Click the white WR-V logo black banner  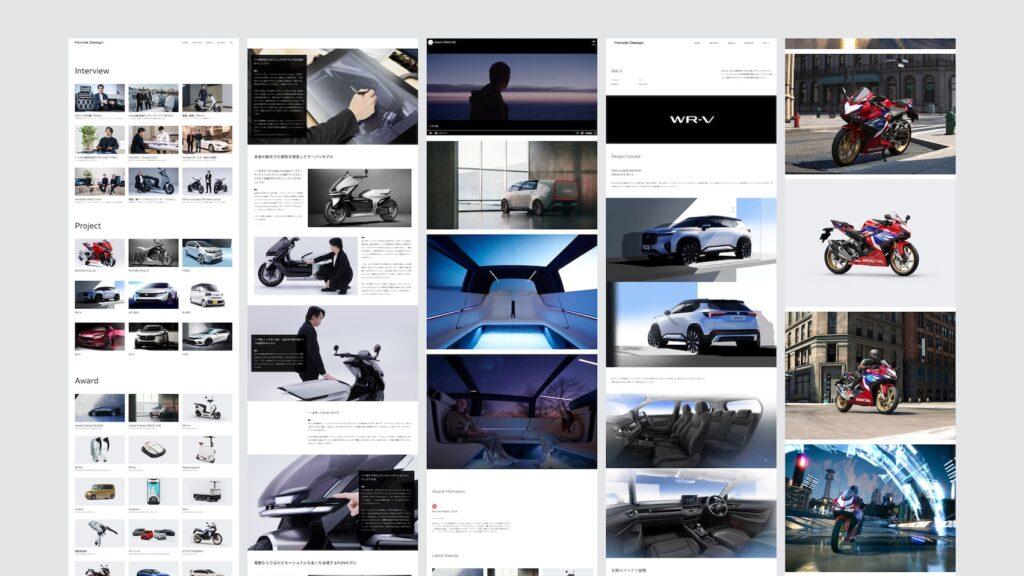tap(690, 119)
